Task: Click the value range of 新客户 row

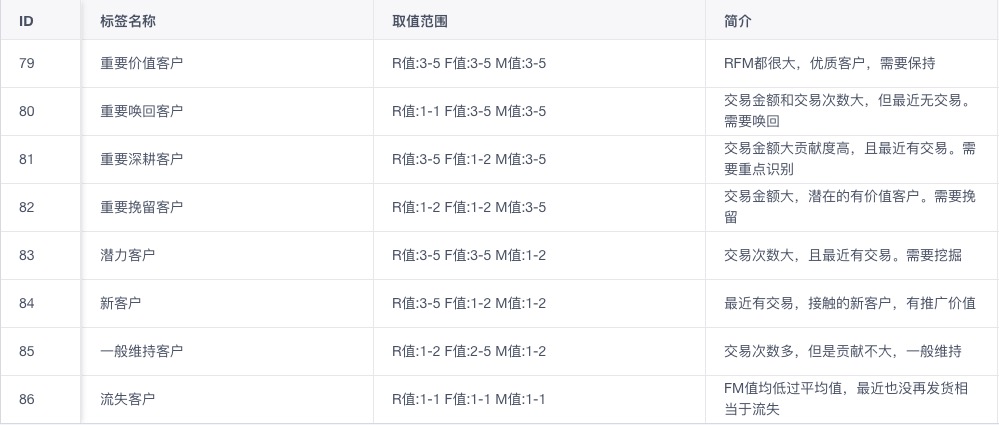Action: 469,303
